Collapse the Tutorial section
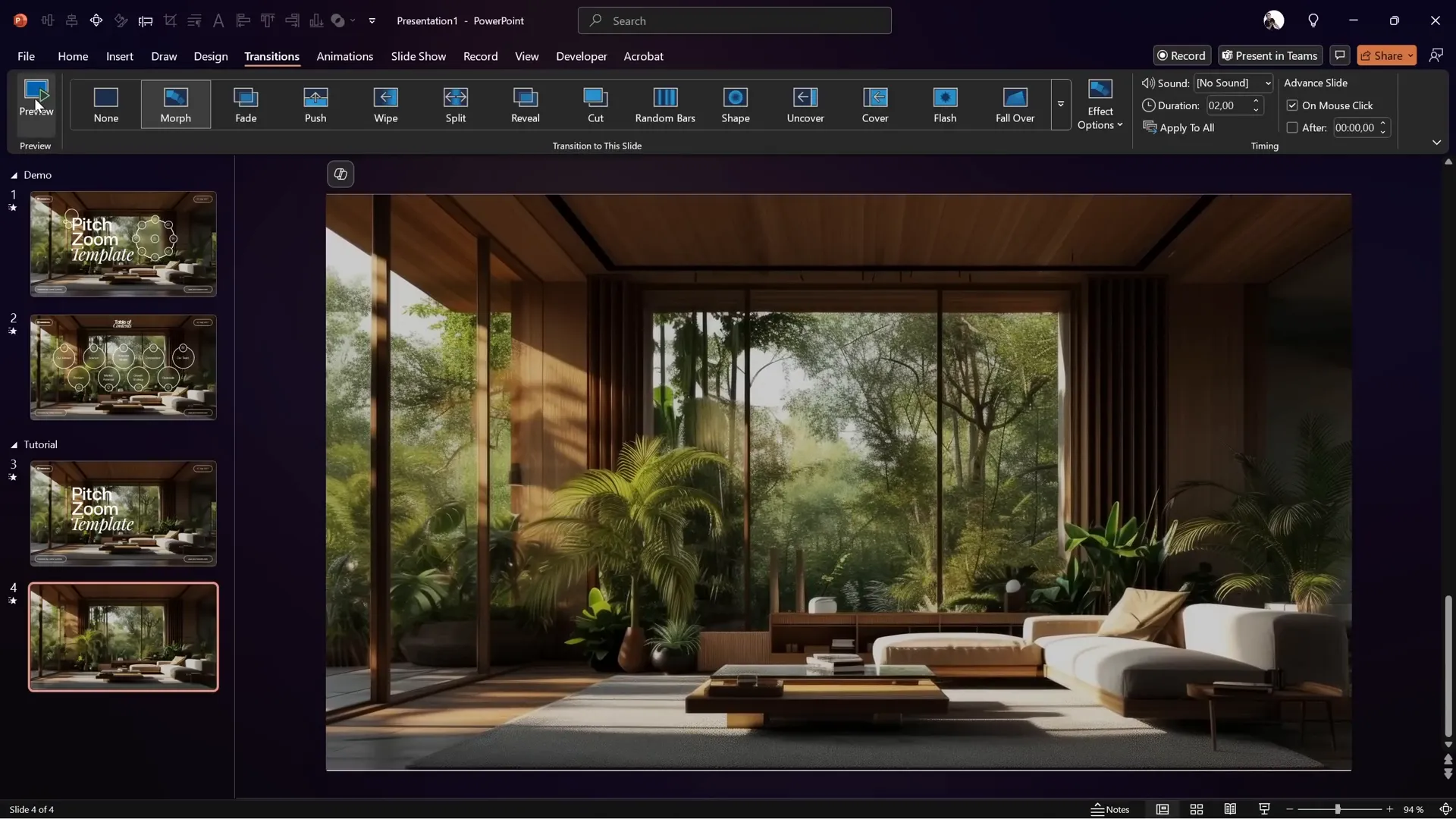1456x819 pixels. pyautogui.click(x=14, y=445)
